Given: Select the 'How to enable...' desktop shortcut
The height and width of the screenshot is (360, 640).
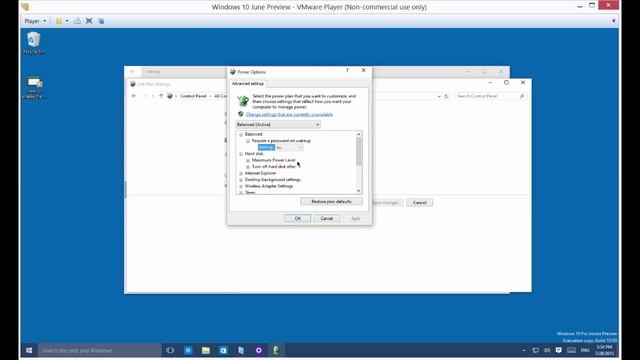Looking at the screenshot, I should pyautogui.click(x=34, y=87).
